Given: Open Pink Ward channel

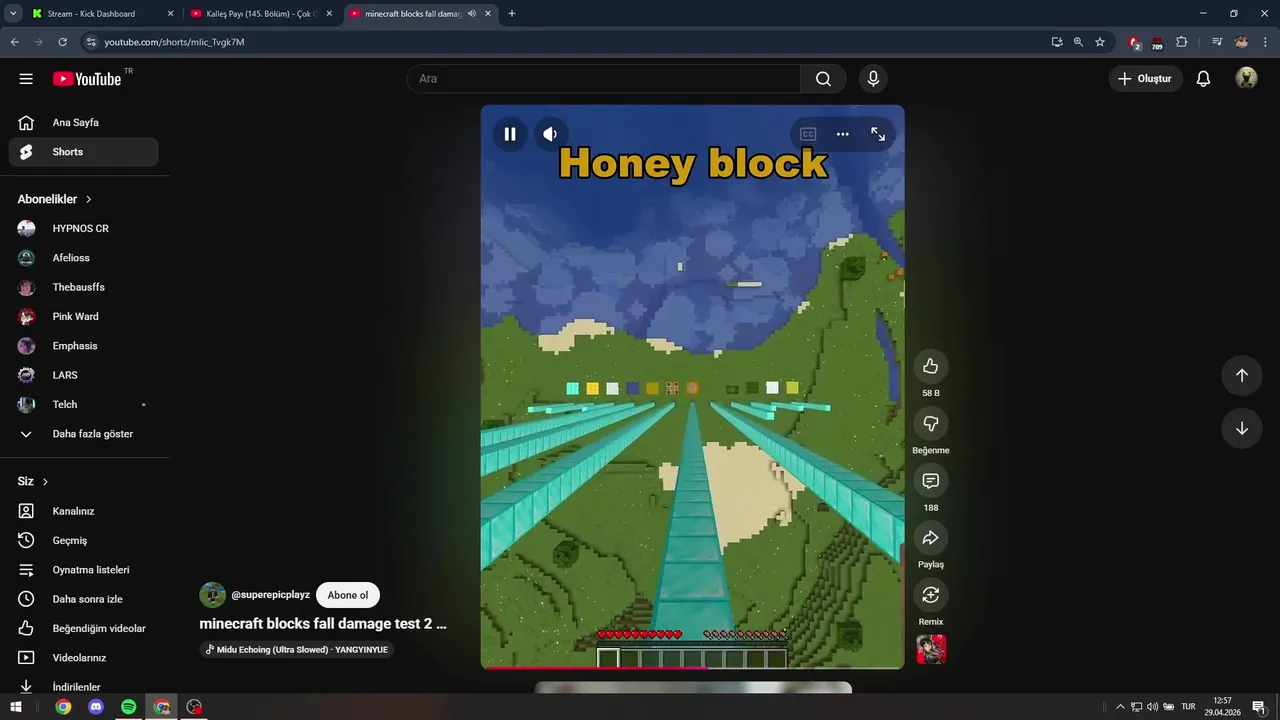Looking at the screenshot, I should (84, 317).
